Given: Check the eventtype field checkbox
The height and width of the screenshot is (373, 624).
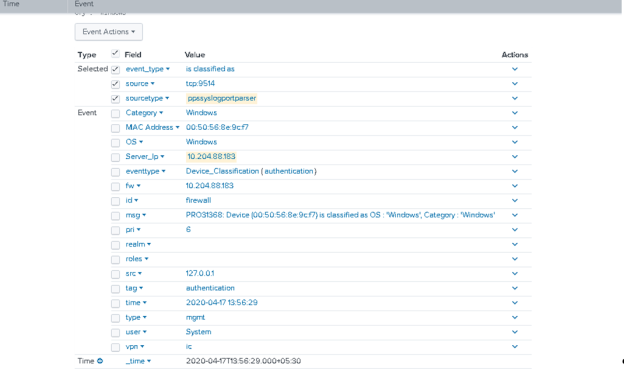Looking at the screenshot, I should pos(115,172).
